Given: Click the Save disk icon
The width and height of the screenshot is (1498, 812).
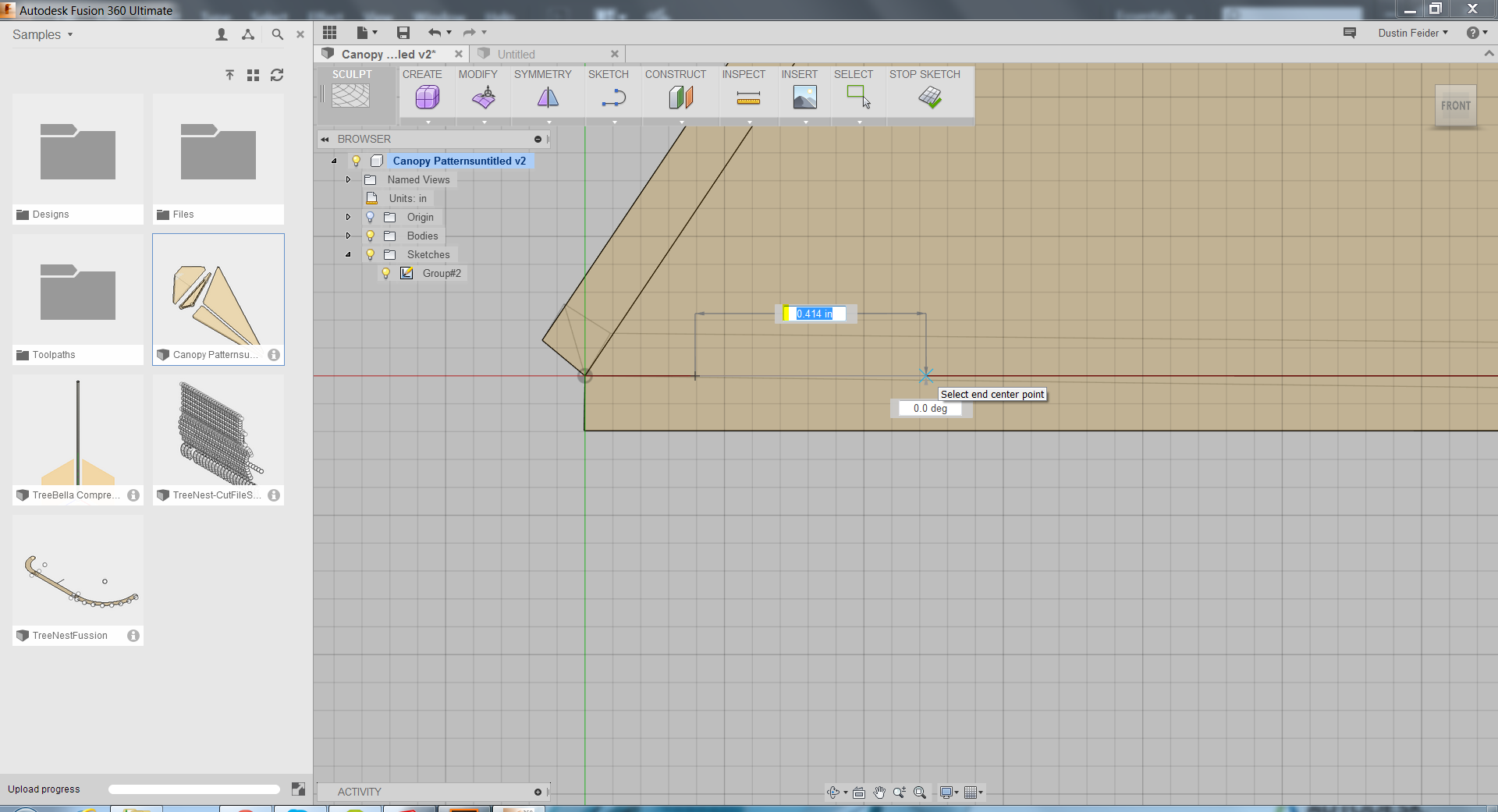Looking at the screenshot, I should [403, 32].
